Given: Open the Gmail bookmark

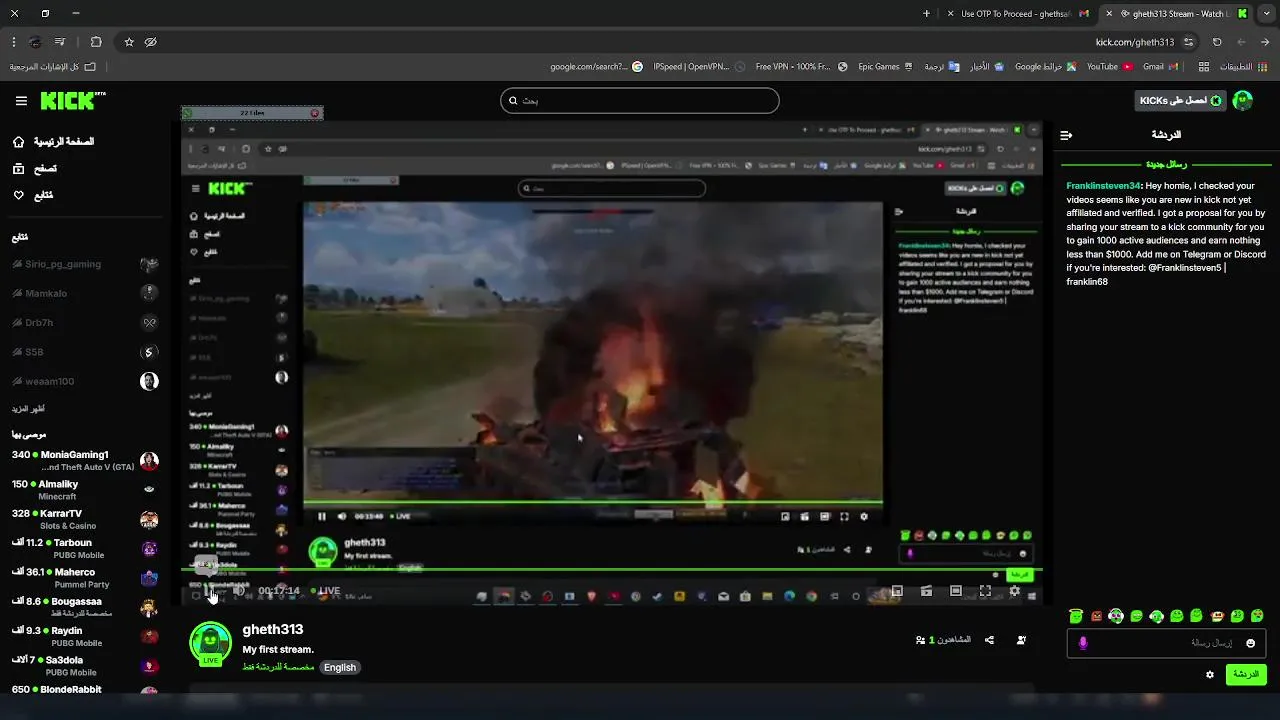Looking at the screenshot, I should [1160, 67].
